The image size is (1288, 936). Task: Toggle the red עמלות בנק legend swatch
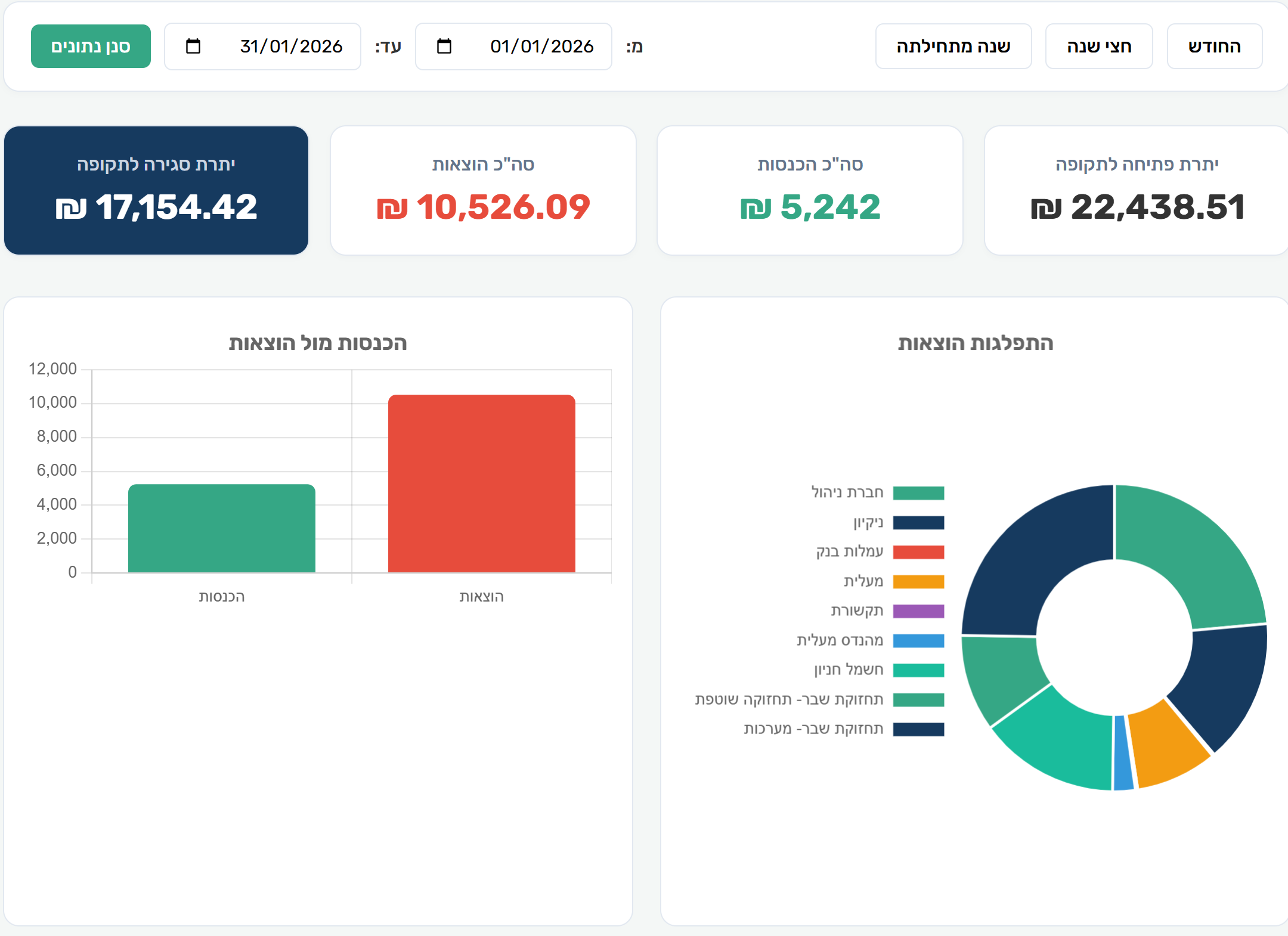918,552
